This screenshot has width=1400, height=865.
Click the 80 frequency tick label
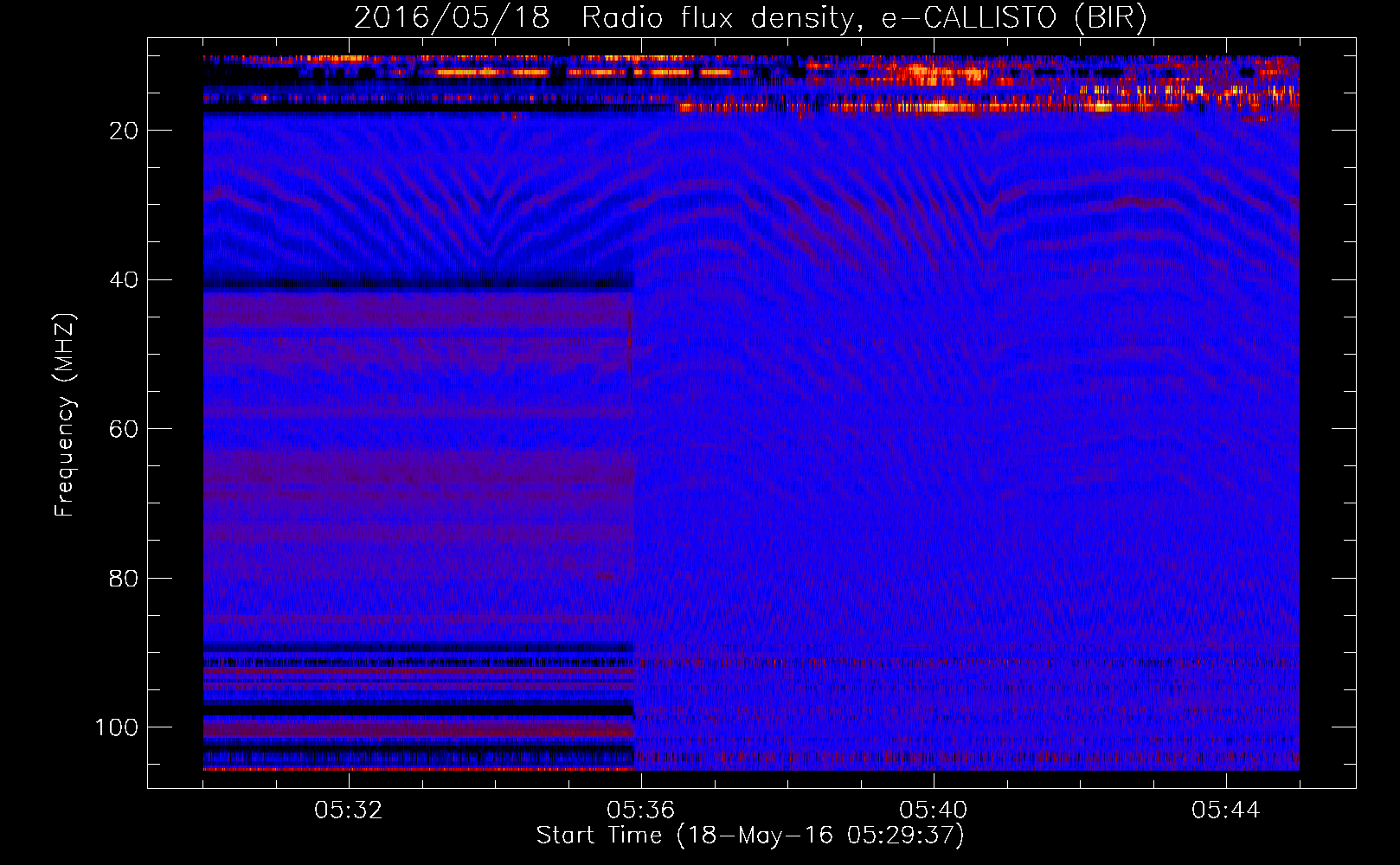[125, 579]
